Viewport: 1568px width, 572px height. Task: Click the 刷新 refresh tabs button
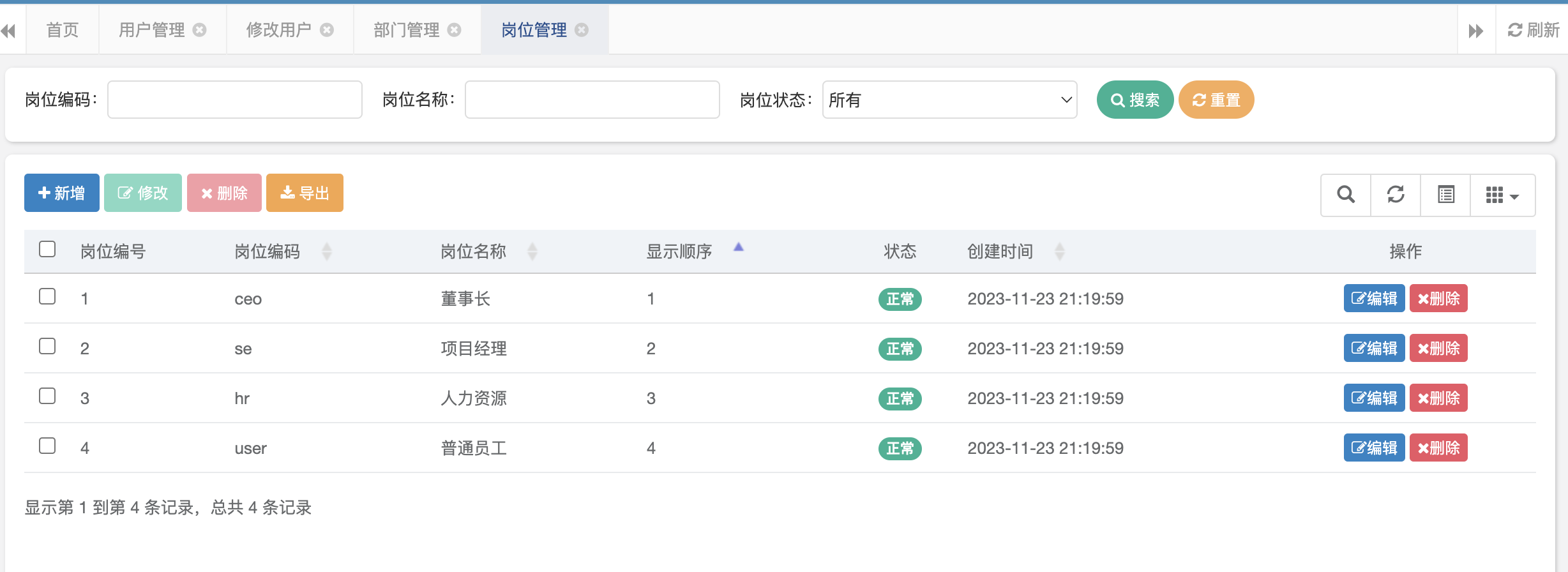(1534, 30)
